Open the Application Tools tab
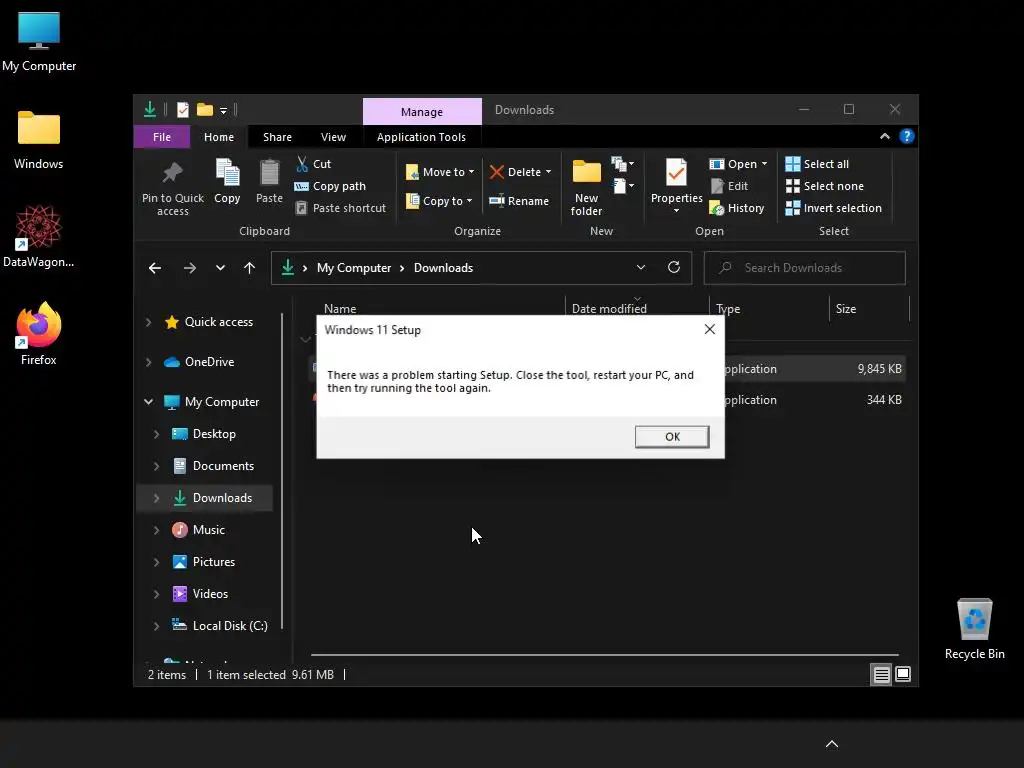This screenshot has height=768, width=1024. pos(421,137)
